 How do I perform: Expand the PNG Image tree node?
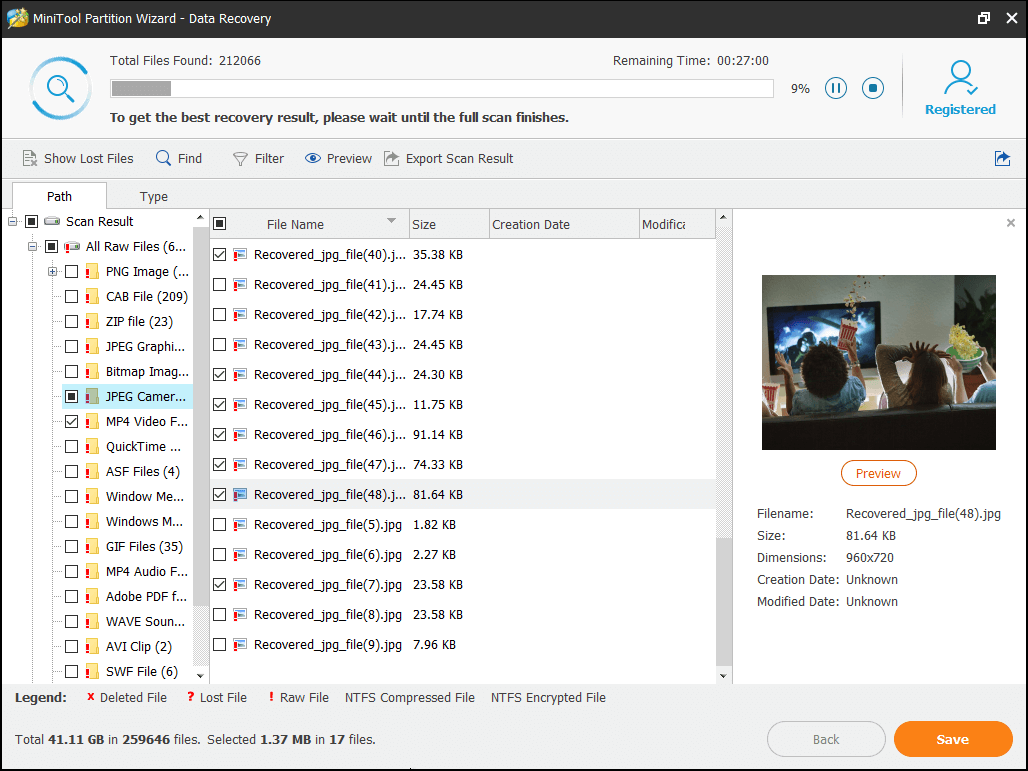point(52,271)
